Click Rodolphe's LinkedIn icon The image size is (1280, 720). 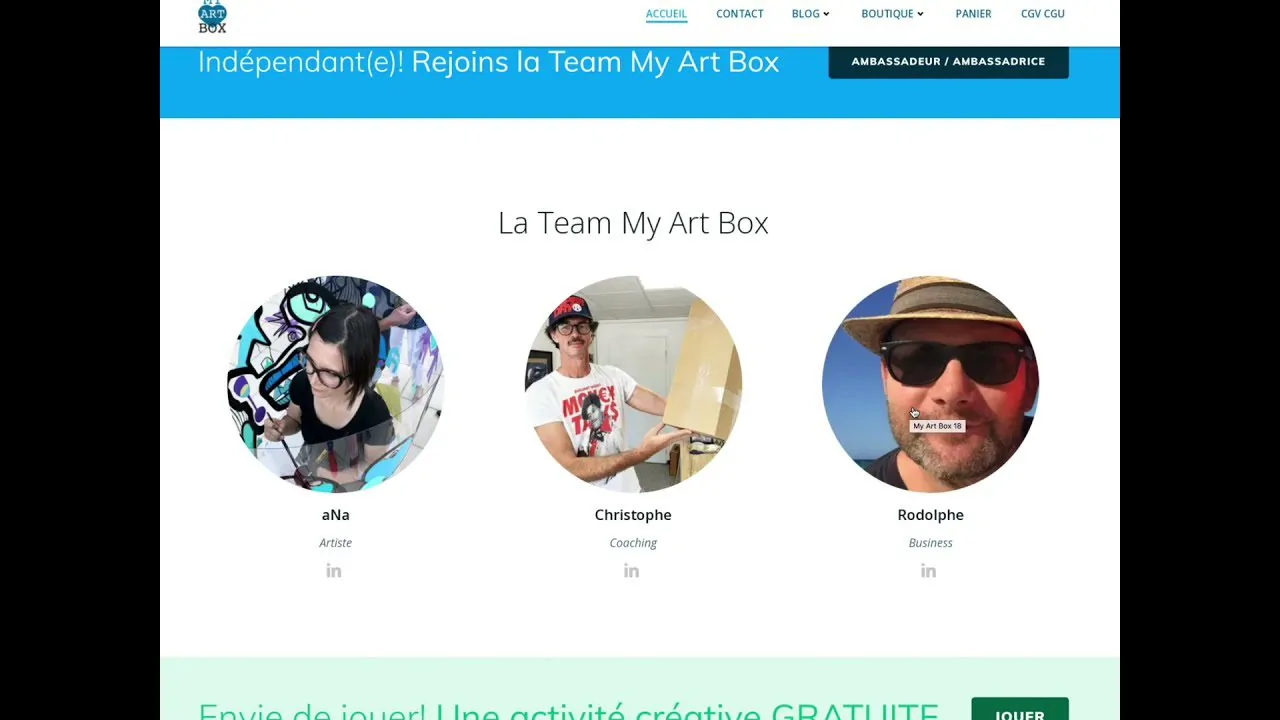pyautogui.click(x=928, y=570)
